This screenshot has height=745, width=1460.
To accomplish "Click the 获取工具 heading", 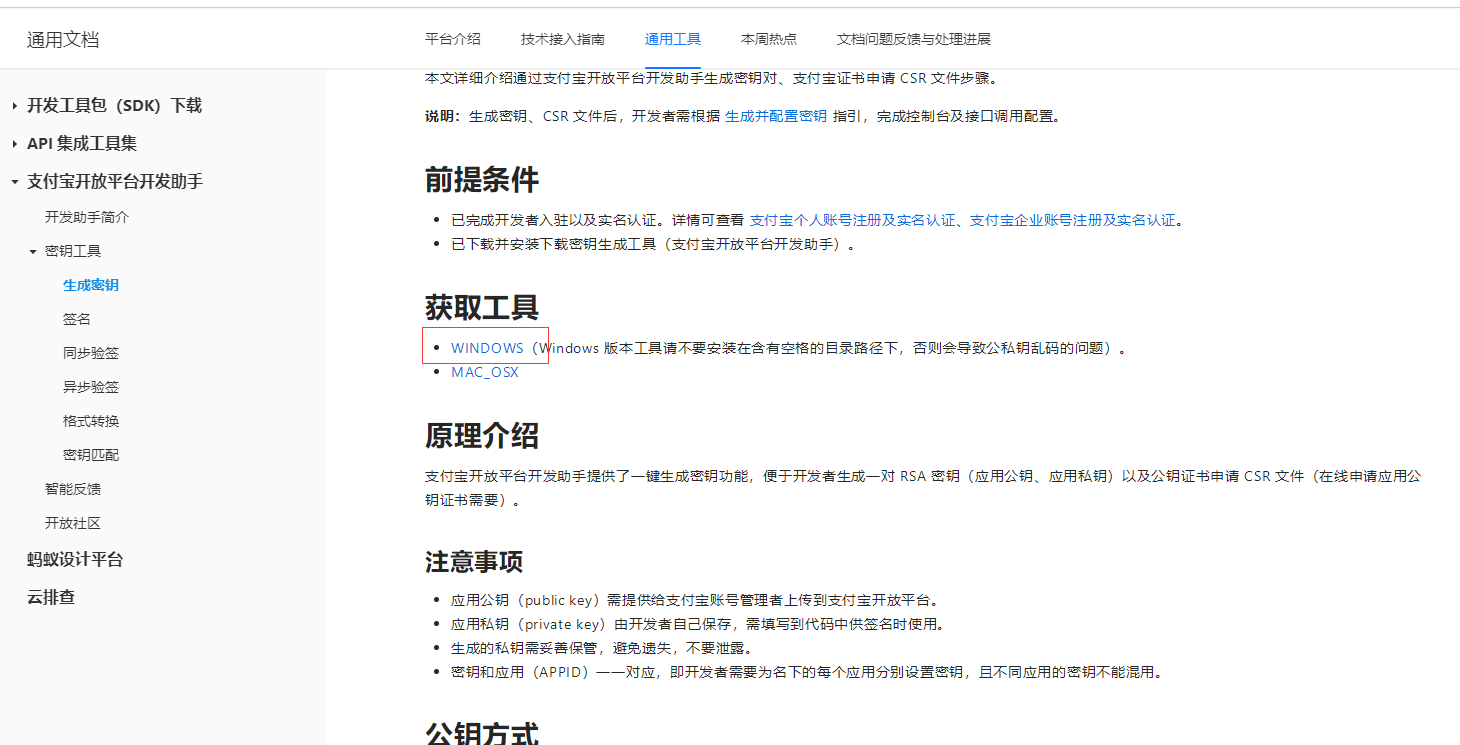I will [482, 307].
